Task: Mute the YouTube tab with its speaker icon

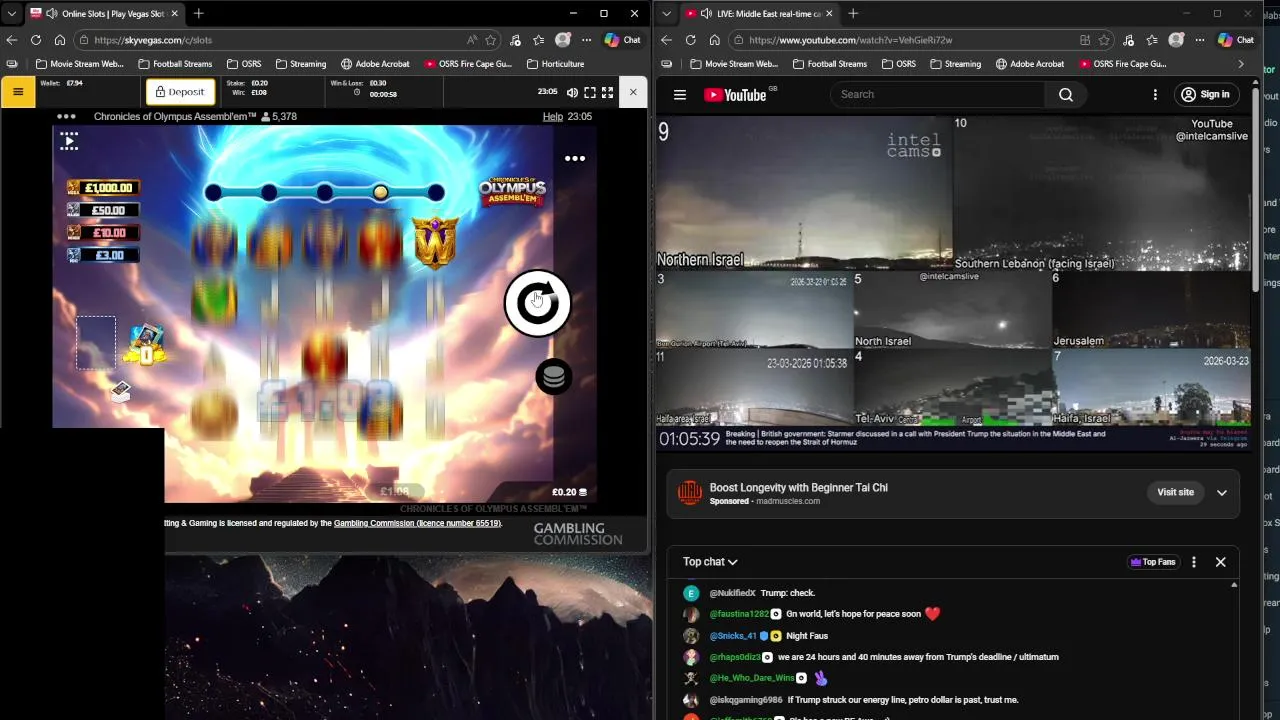Action: 706,14
